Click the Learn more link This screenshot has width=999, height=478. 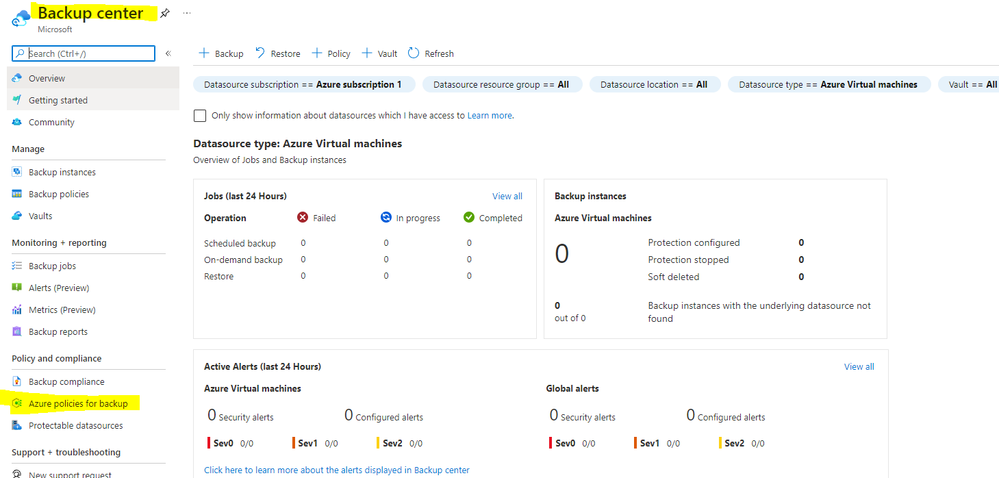click(490, 115)
